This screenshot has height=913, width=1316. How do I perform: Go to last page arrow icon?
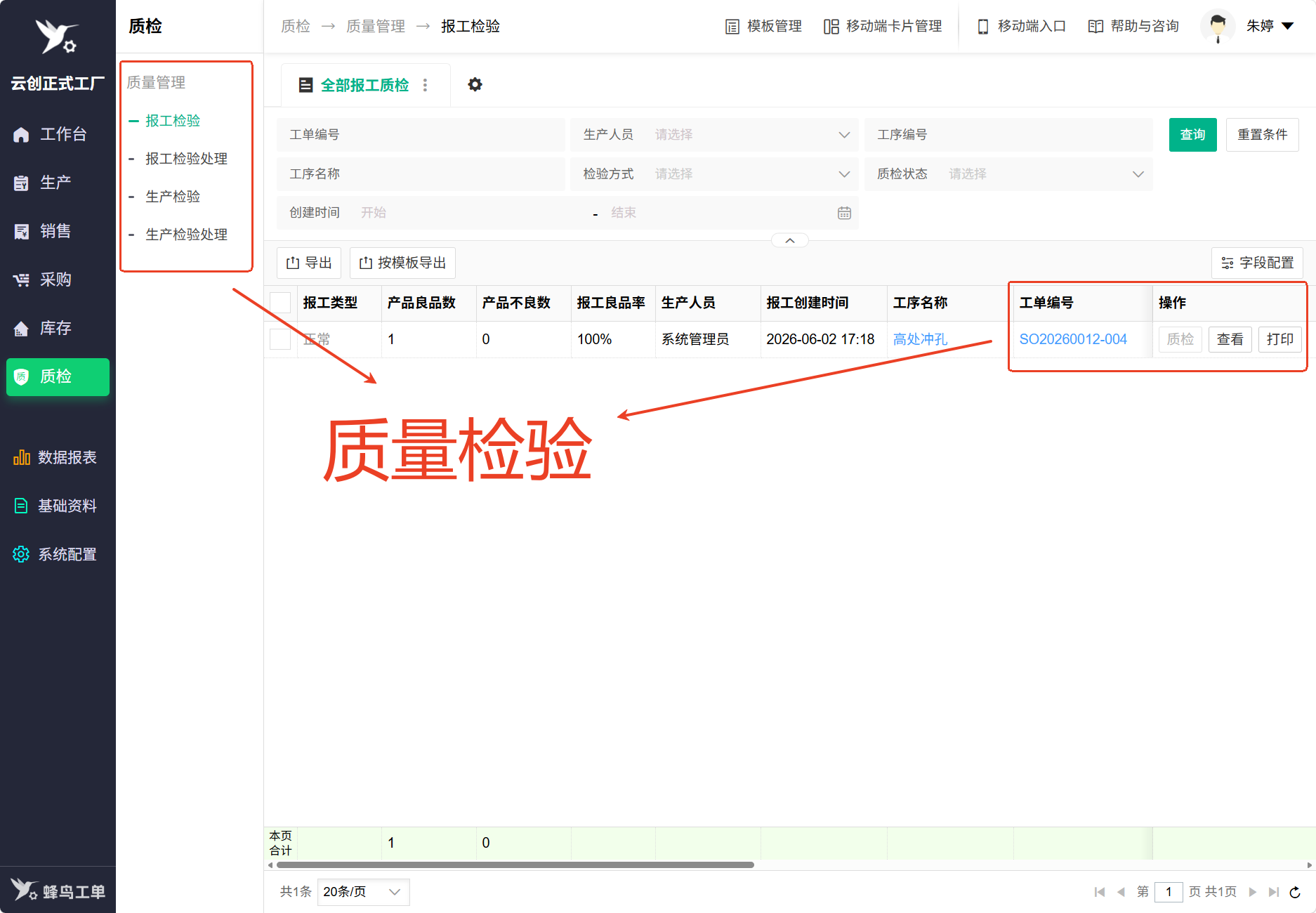tap(1274, 892)
